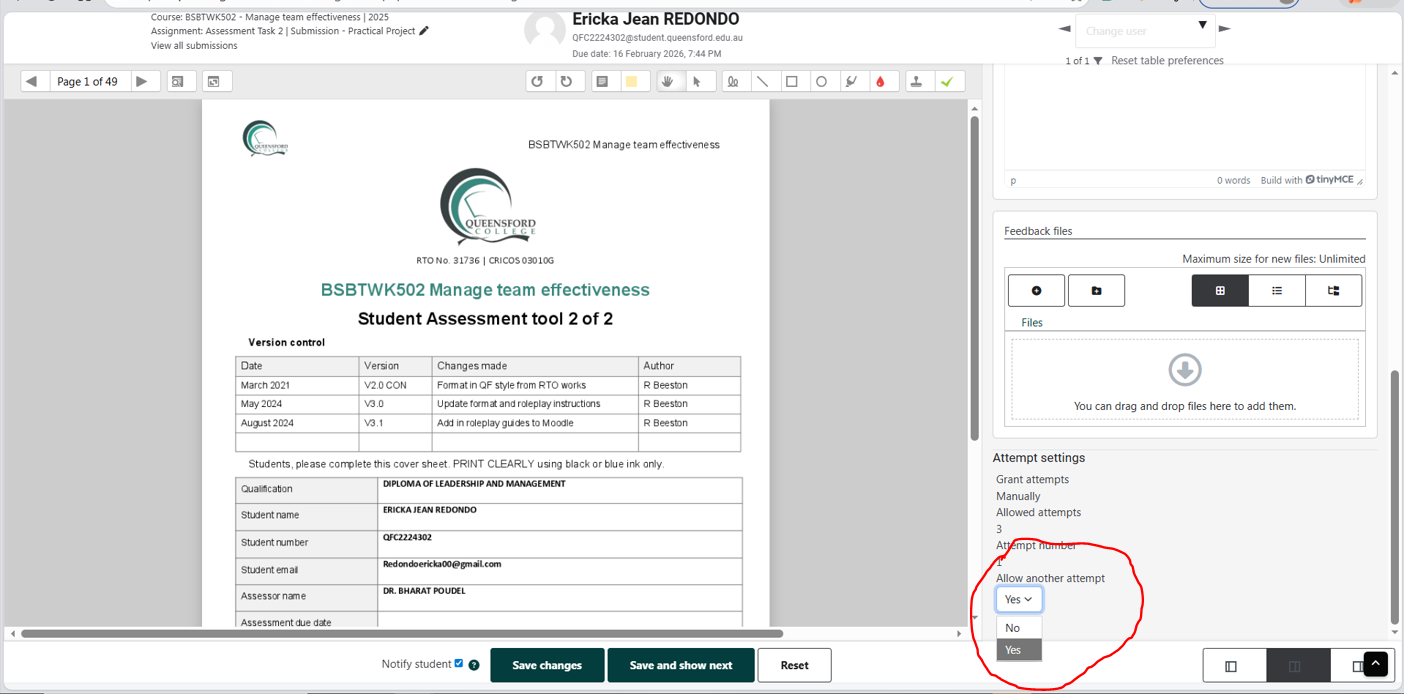Image resolution: width=1404 pixels, height=694 pixels.
Task: Pick the oval annotation tool
Action: [x=821, y=82]
